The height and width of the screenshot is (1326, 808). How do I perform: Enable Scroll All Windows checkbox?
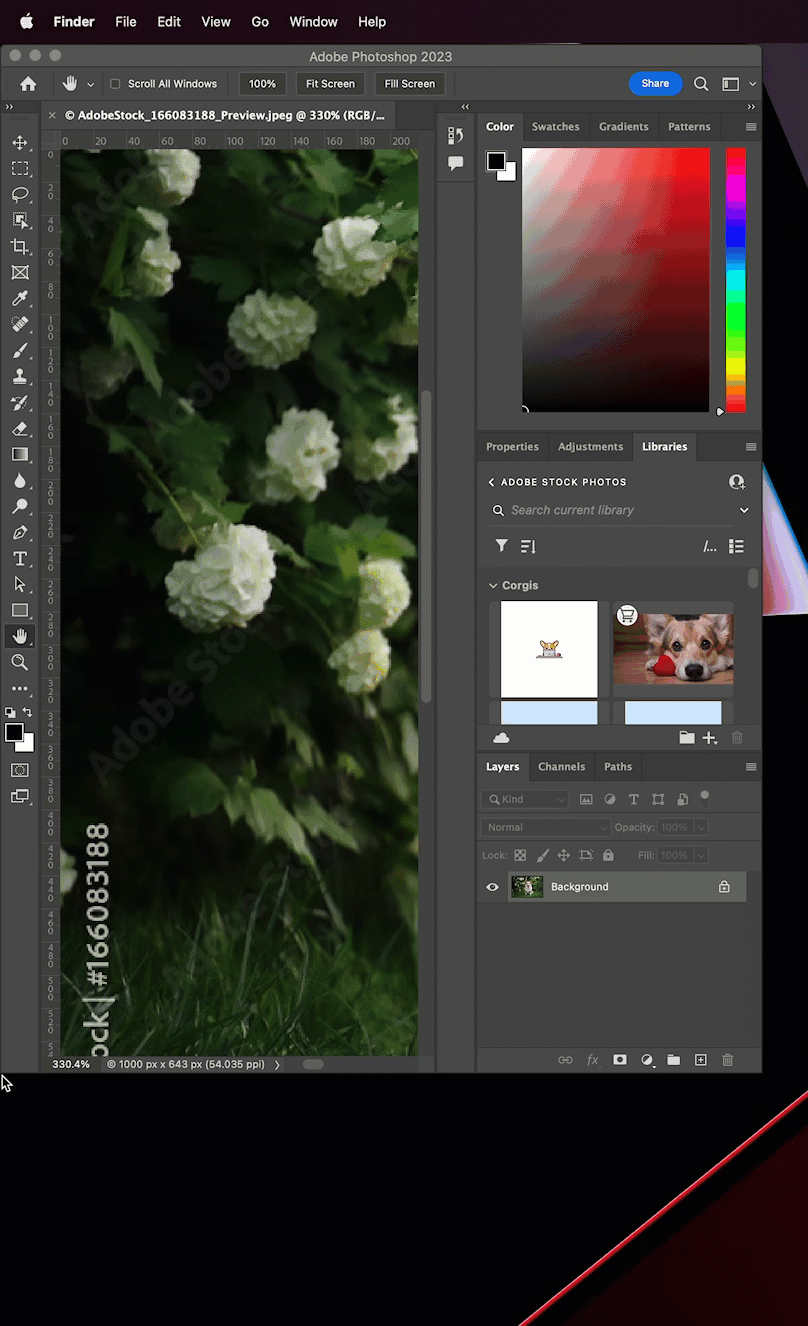pyautogui.click(x=115, y=84)
